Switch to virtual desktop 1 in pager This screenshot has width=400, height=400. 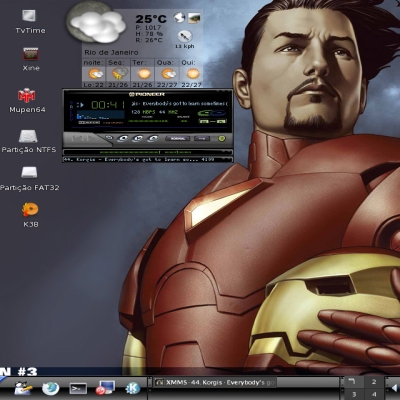[353, 382]
